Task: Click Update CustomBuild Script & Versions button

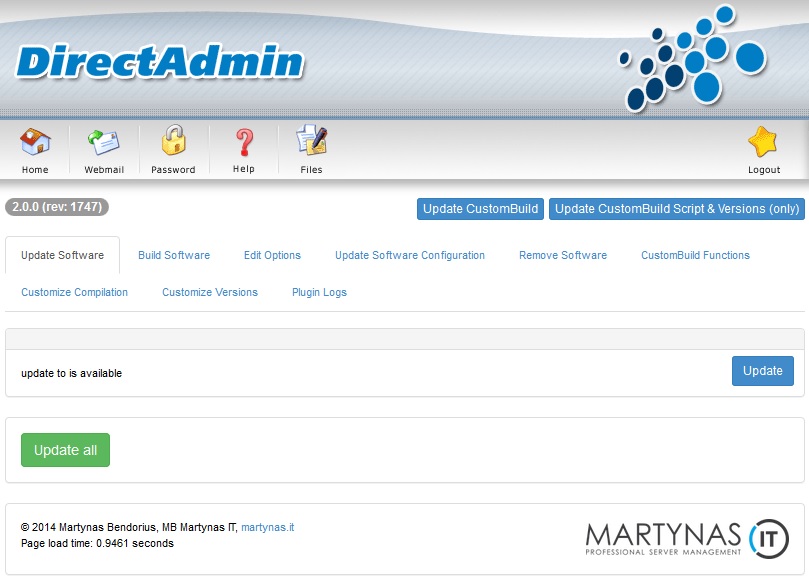Action: click(x=677, y=209)
